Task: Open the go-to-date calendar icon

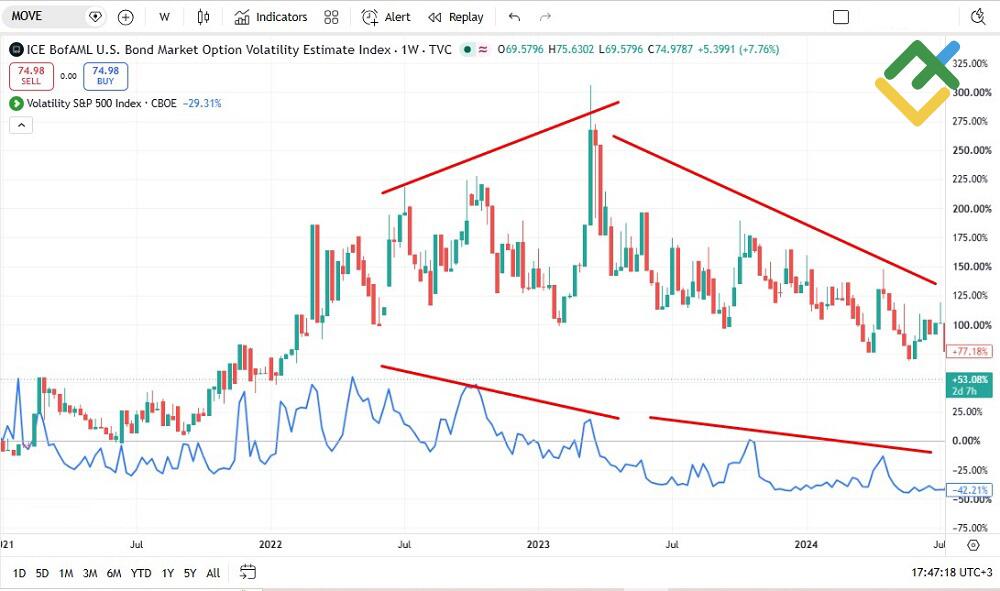Action: (x=247, y=572)
